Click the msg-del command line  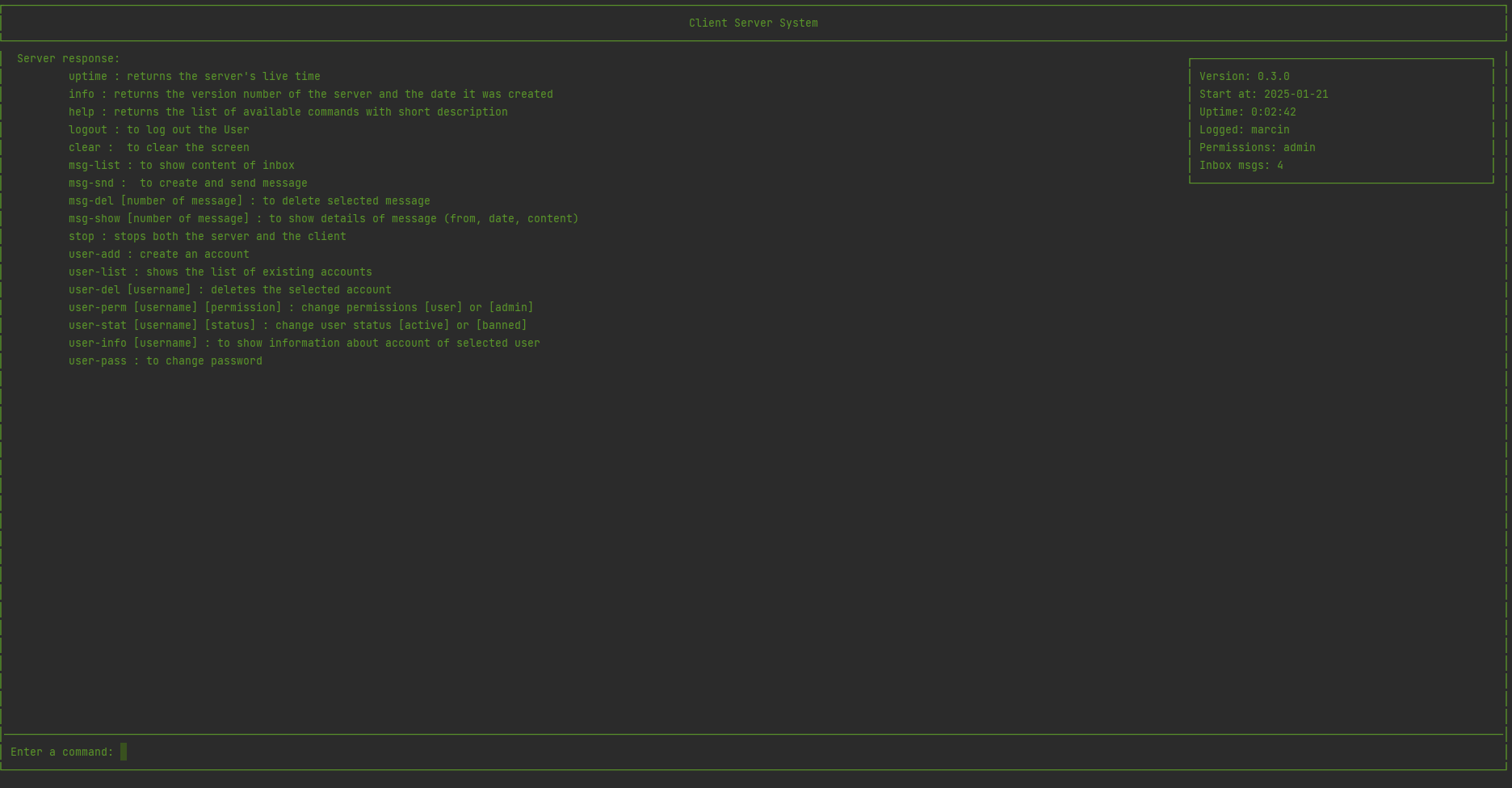click(x=249, y=201)
